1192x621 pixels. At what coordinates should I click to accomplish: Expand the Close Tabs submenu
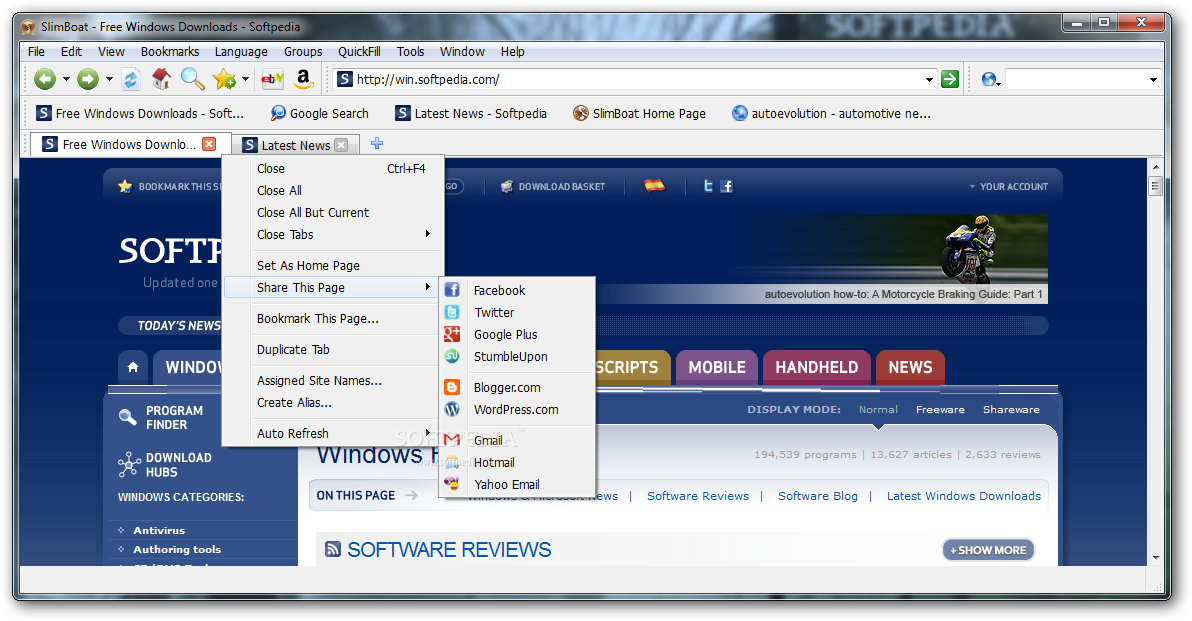333,235
